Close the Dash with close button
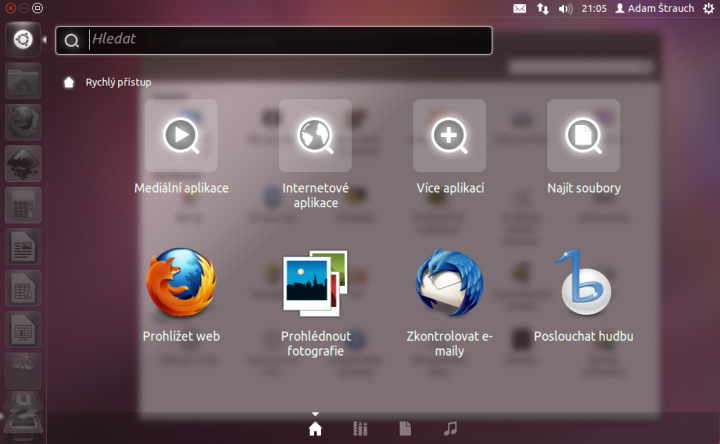The image size is (720, 444). tap(11, 8)
